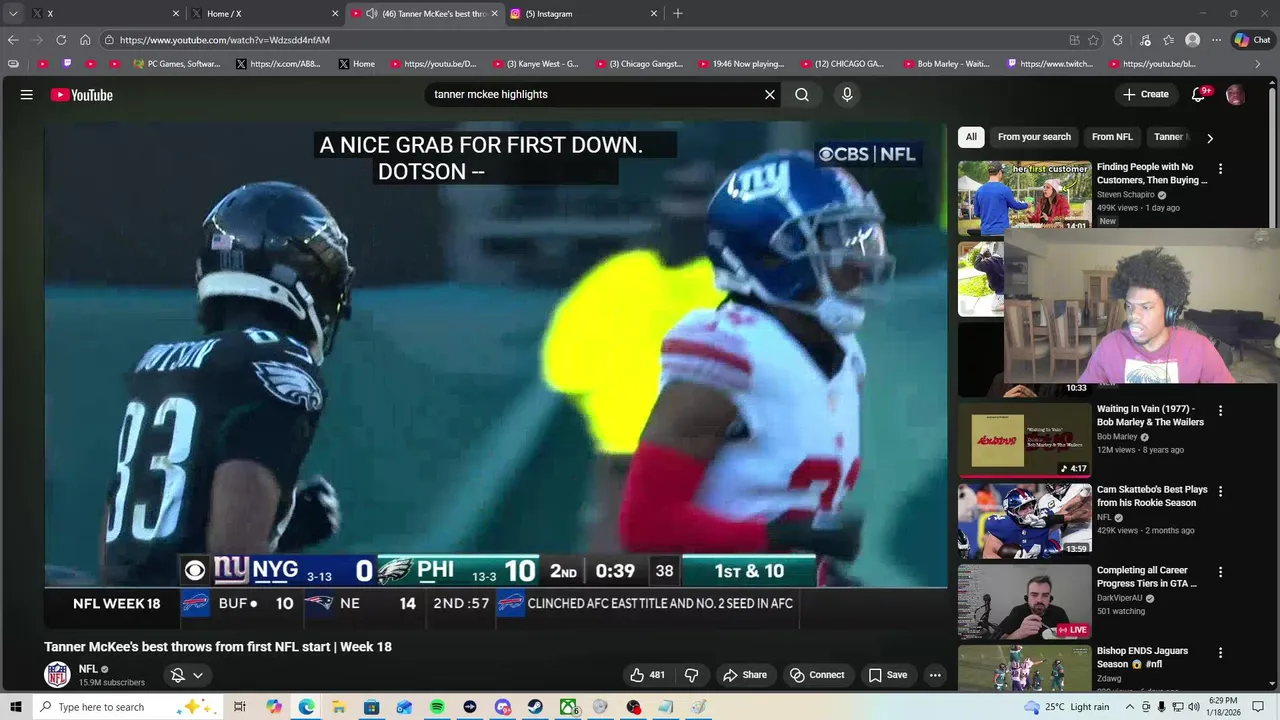Save the video to a playlist
The image size is (1280, 720).
(888, 675)
